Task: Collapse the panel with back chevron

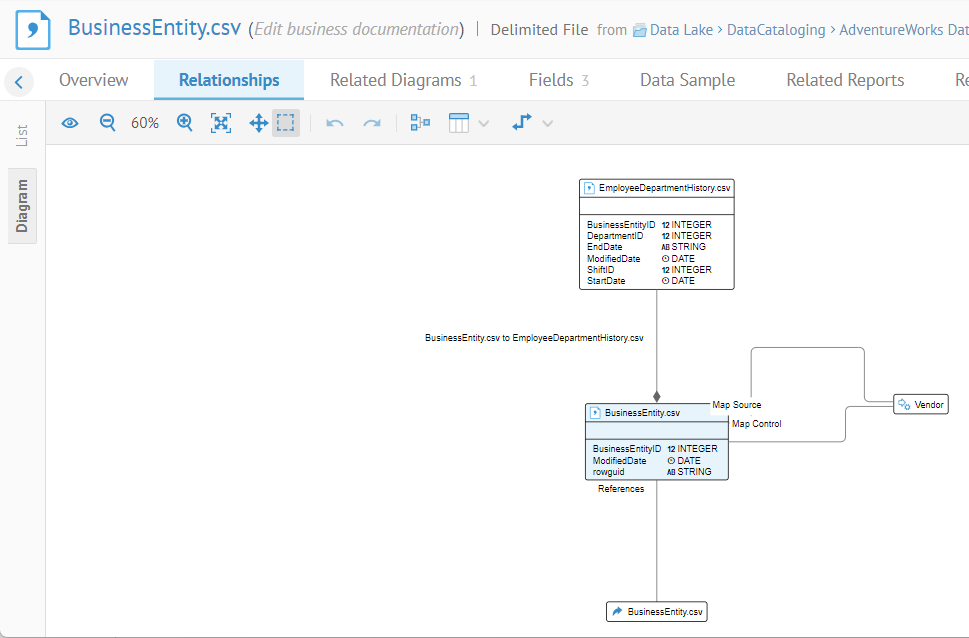Action: pos(19,81)
